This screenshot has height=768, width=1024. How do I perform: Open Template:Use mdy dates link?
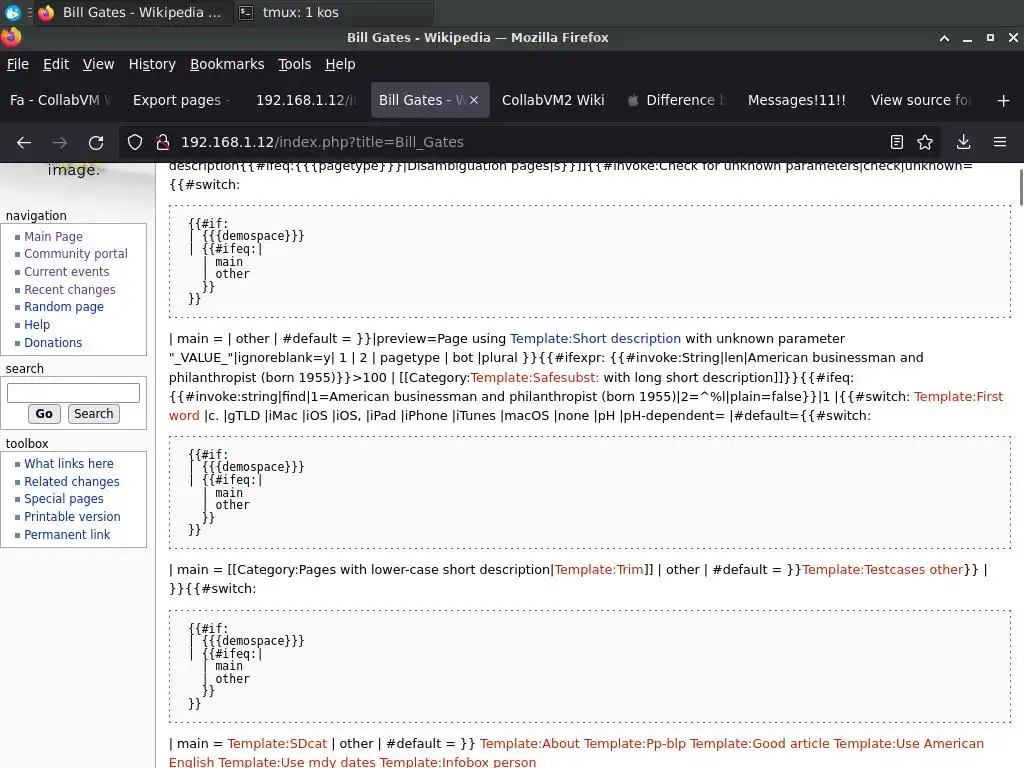(x=297, y=762)
